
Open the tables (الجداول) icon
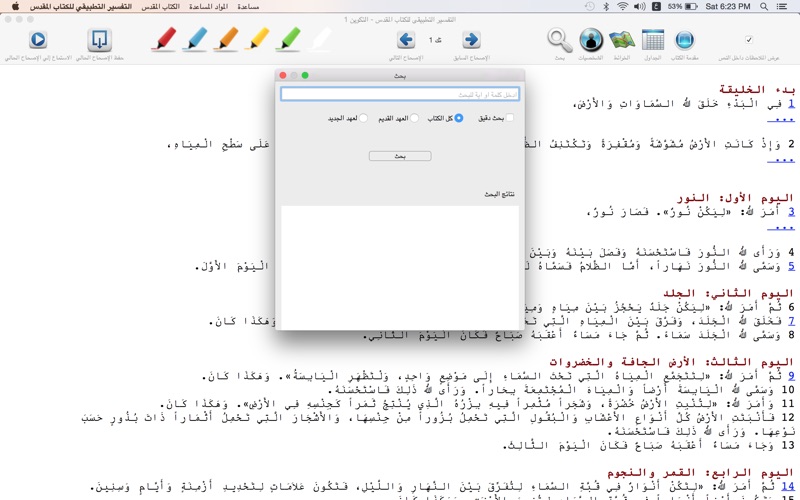(653, 39)
